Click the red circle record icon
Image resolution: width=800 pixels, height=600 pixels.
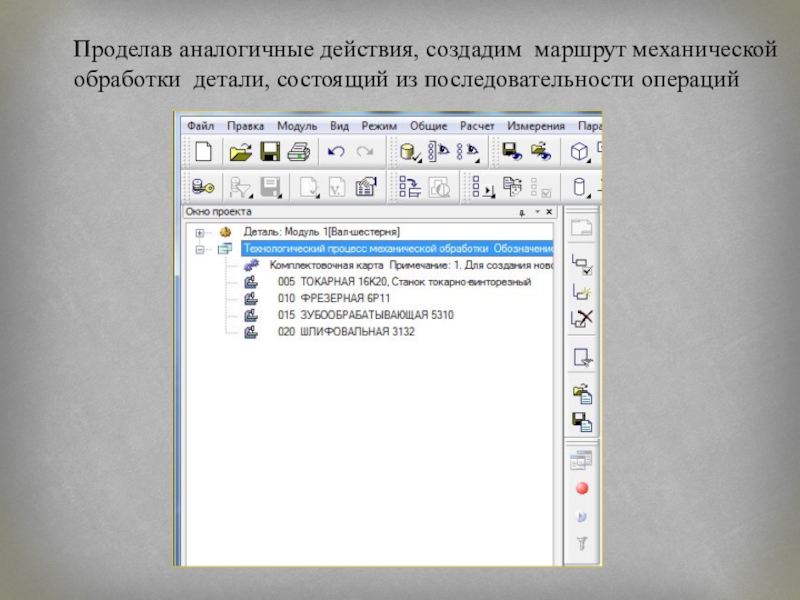pos(582,488)
